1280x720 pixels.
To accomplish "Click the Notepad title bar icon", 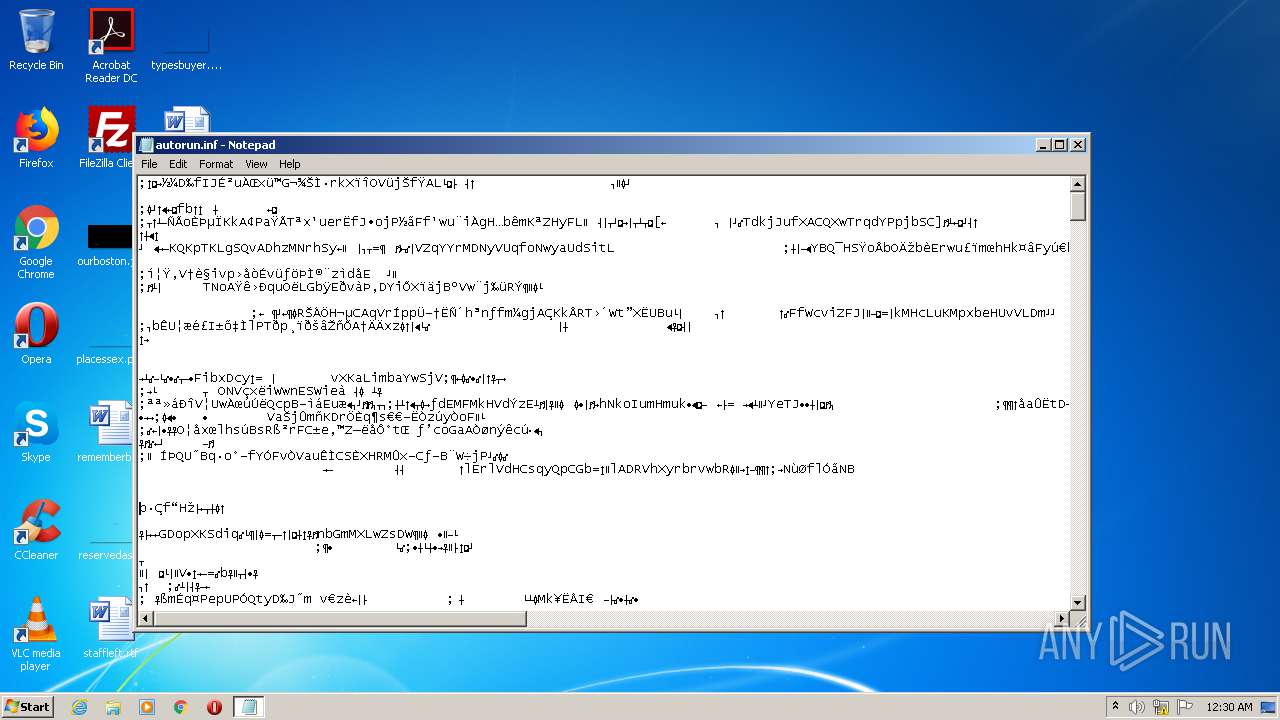I will (147, 145).
